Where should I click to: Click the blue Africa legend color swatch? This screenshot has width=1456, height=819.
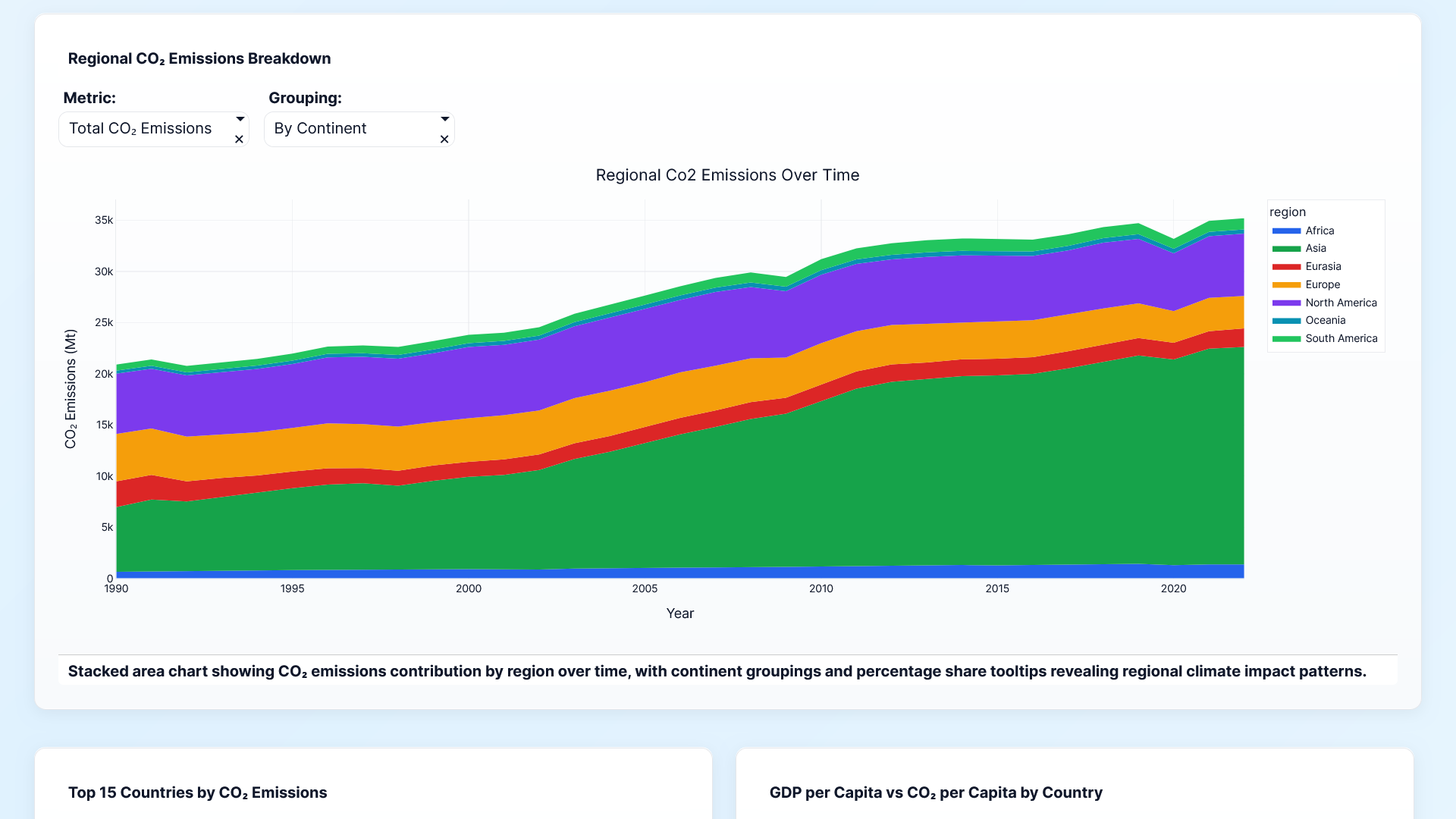1286,231
